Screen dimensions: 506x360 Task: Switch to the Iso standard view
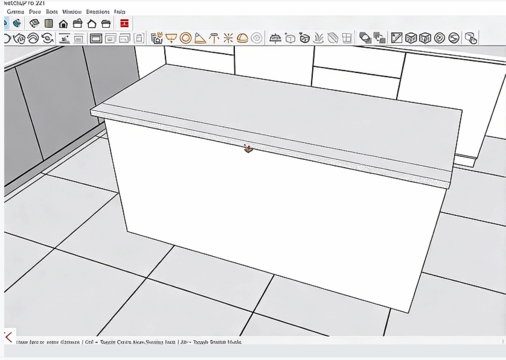pyautogui.click(x=34, y=24)
